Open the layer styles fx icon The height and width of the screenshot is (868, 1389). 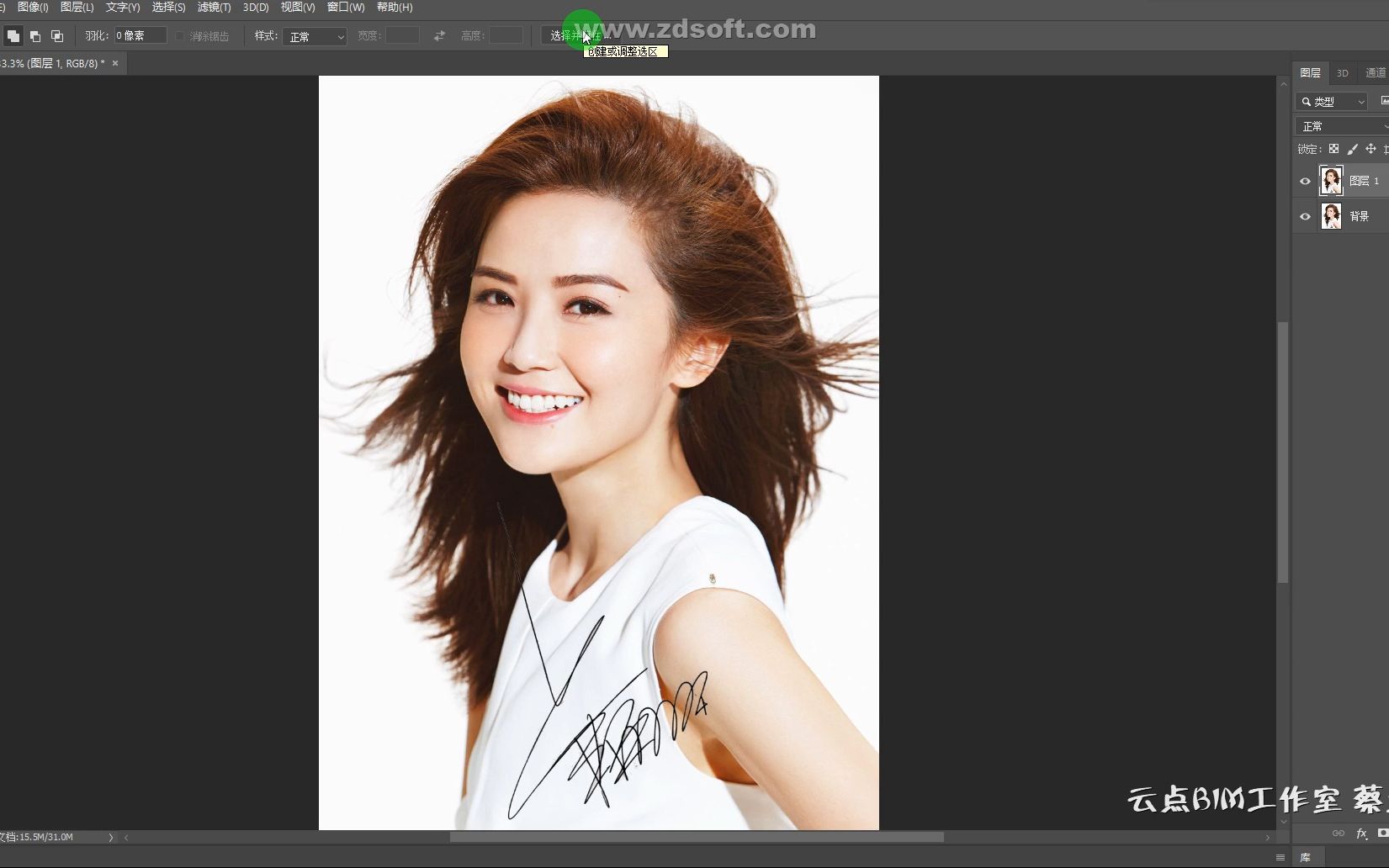(1360, 834)
